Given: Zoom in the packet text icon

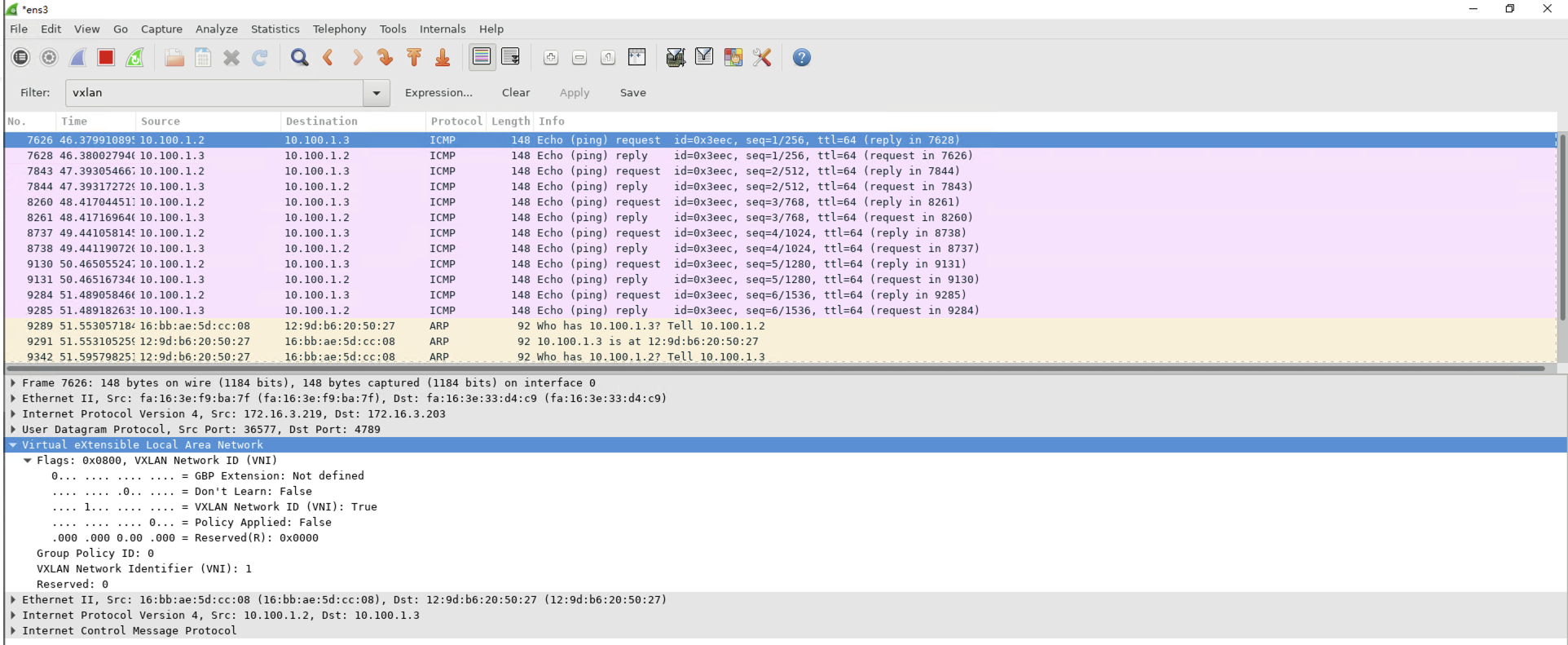Looking at the screenshot, I should point(551,57).
